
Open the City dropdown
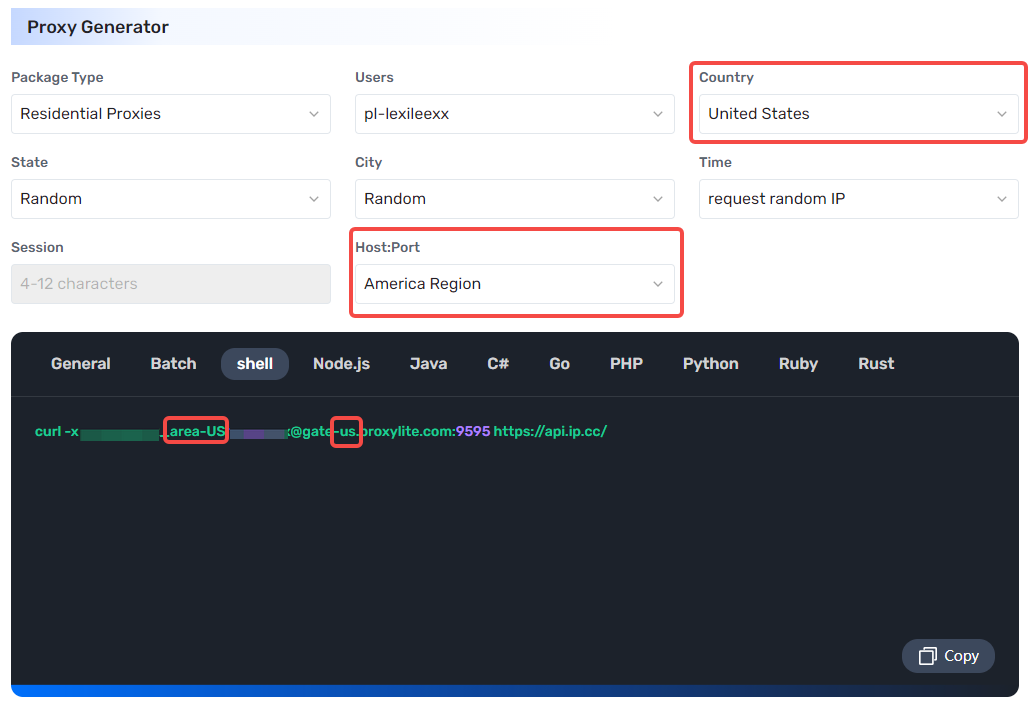coord(514,199)
